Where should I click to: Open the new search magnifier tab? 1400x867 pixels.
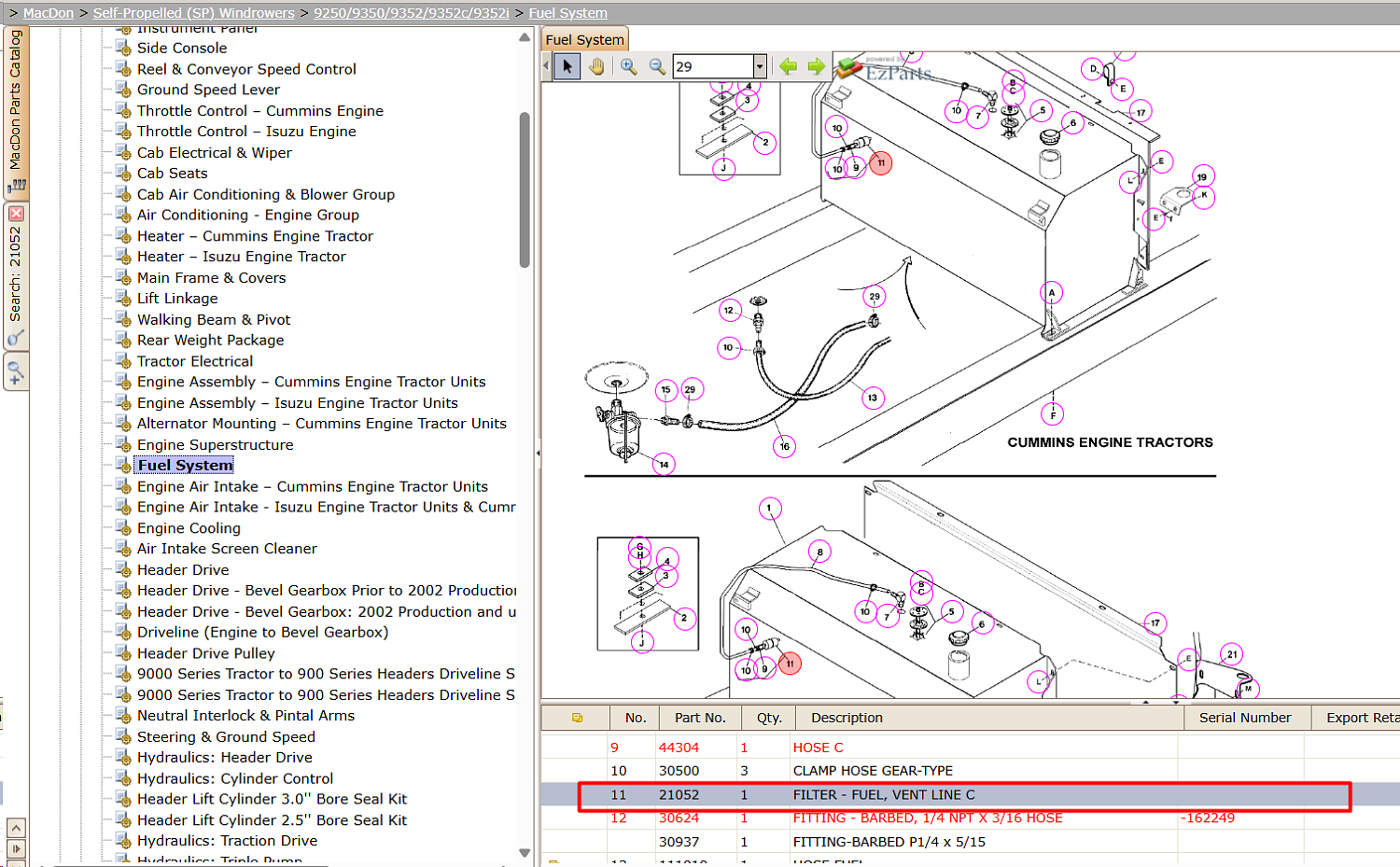pyautogui.click(x=16, y=372)
